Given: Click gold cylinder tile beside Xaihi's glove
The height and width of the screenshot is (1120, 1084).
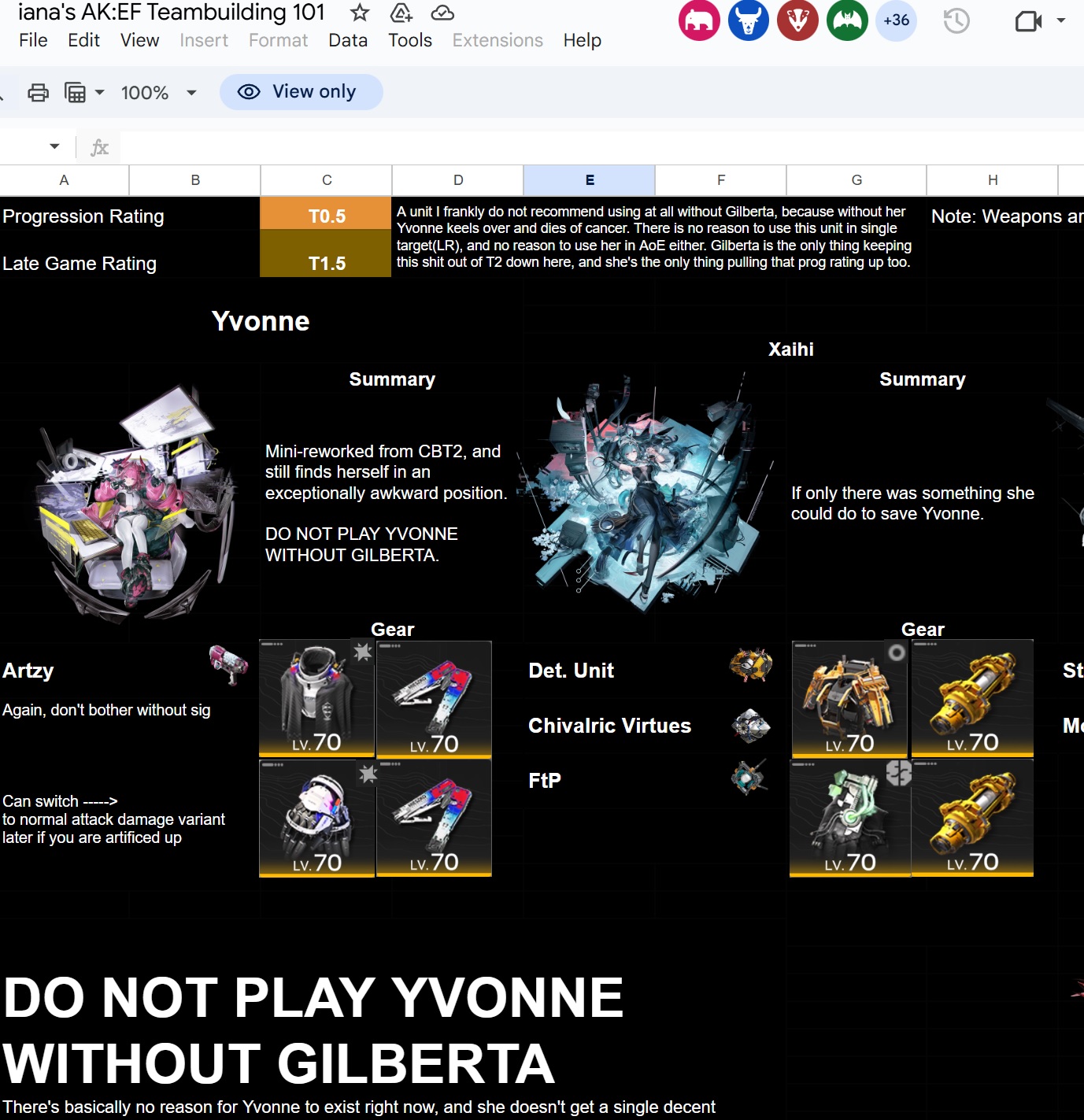Looking at the screenshot, I should click(x=973, y=819).
